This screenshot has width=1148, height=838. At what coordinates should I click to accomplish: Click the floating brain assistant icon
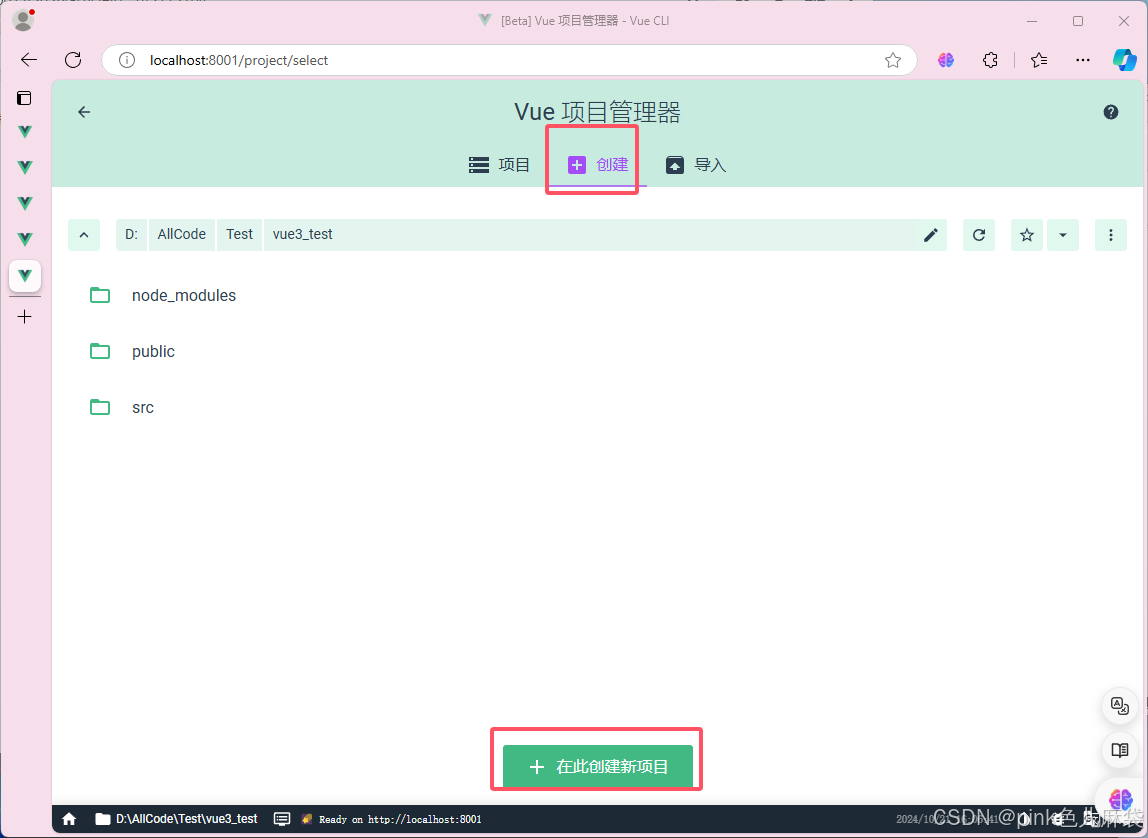coord(1120,798)
